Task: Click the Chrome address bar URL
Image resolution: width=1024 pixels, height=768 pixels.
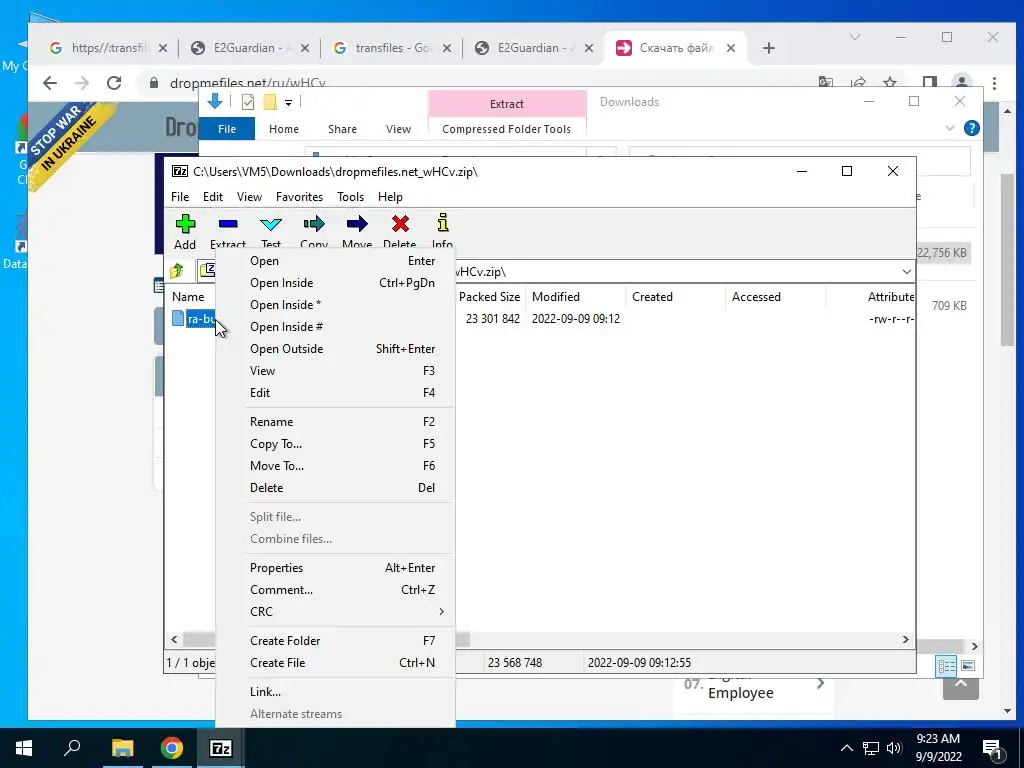Action: (x=248, y=83)
